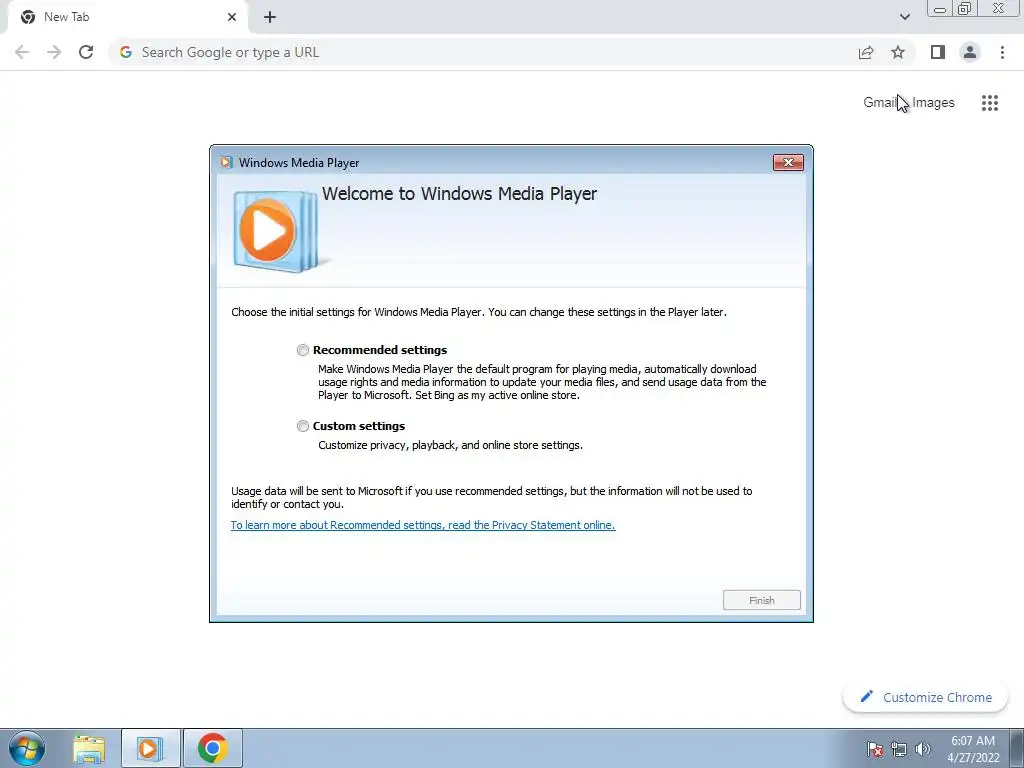
Task: Click the Show desktop strip
Action: click(1017, 748)
